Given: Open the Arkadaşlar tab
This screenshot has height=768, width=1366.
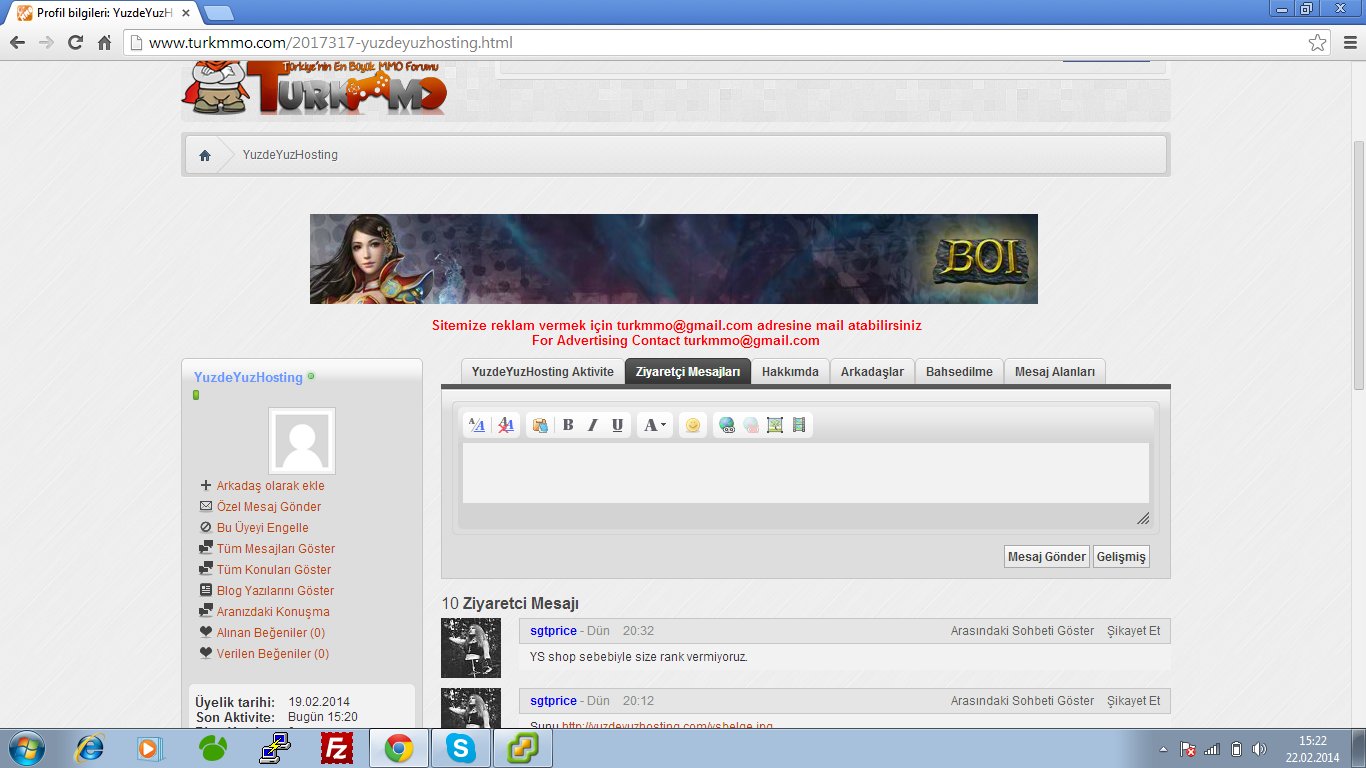Looking at the screenshot, I should click(x=872, y=372).
